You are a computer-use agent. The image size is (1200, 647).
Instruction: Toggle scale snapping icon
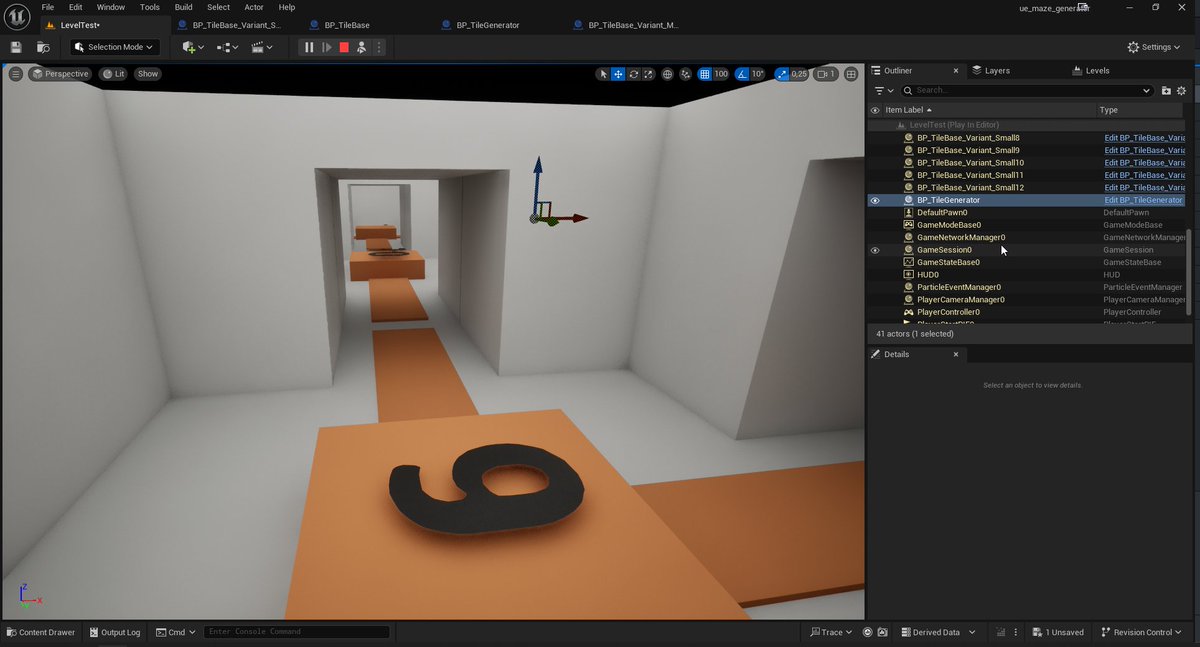780,74
